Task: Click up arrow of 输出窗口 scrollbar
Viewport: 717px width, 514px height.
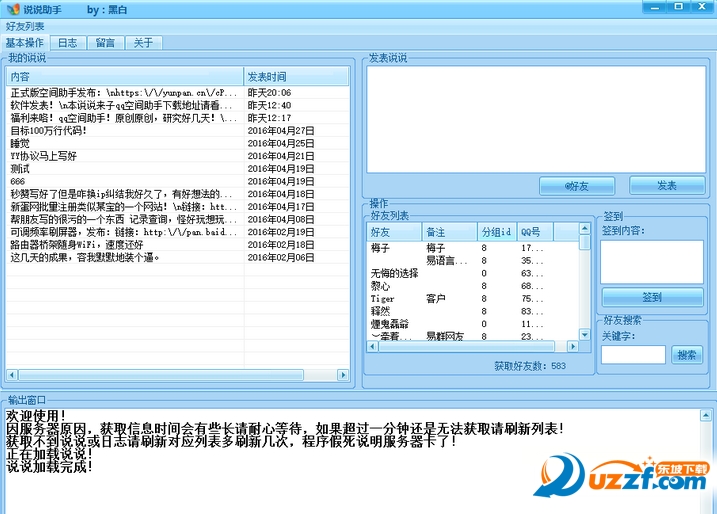Action: pyautogui.click(x=706, y=415)
